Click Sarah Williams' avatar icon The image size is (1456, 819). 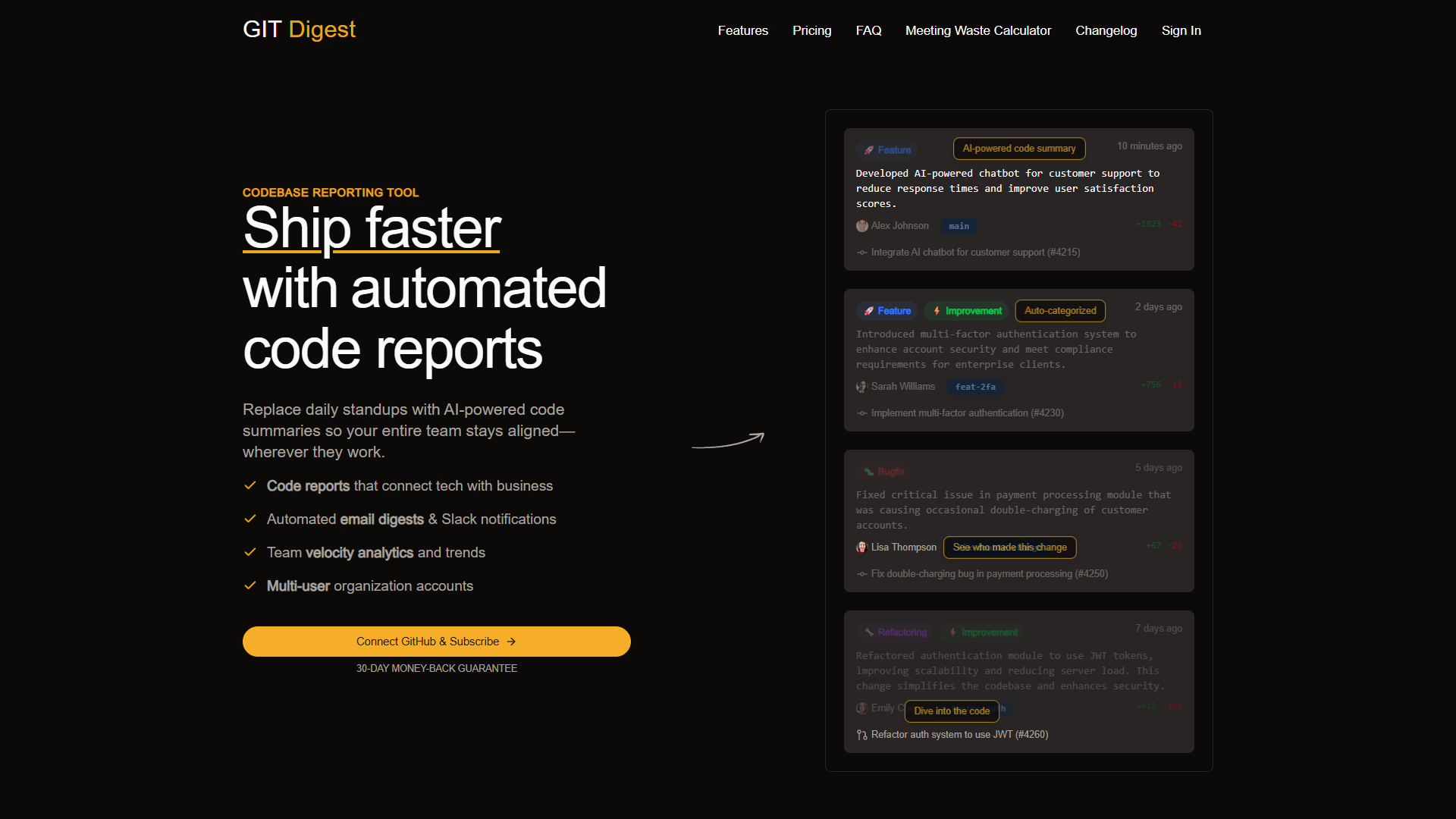point(861,387)
